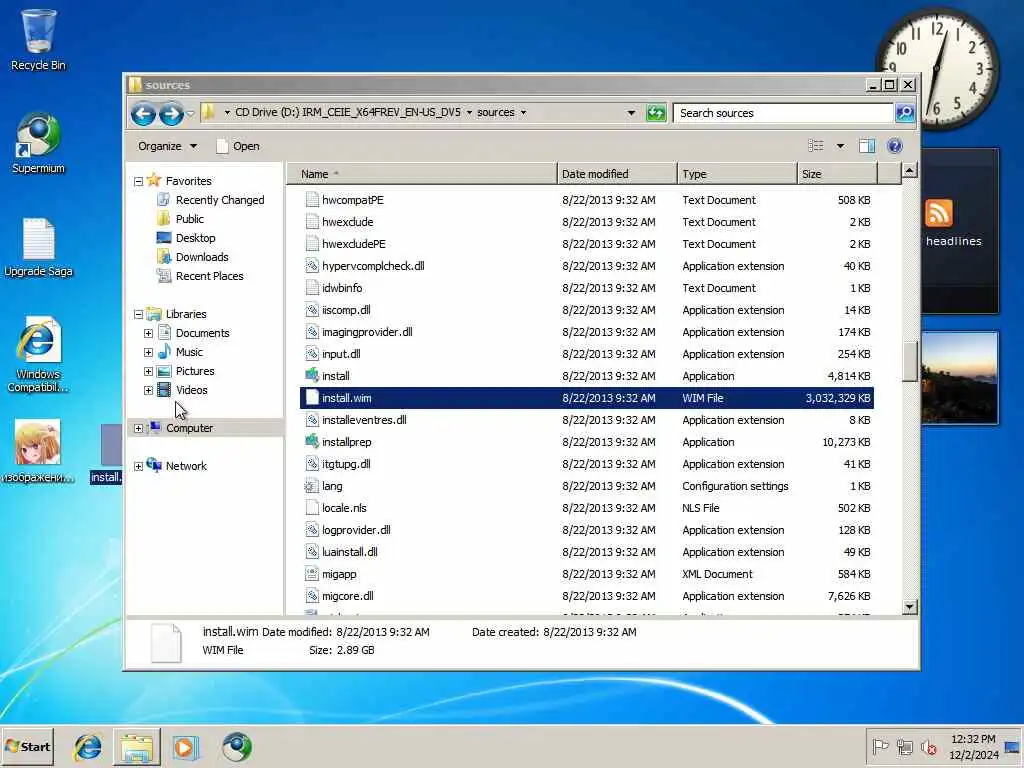Change view with the views icon
This screenshot has height=768, width=1024.
coord(816,146)
